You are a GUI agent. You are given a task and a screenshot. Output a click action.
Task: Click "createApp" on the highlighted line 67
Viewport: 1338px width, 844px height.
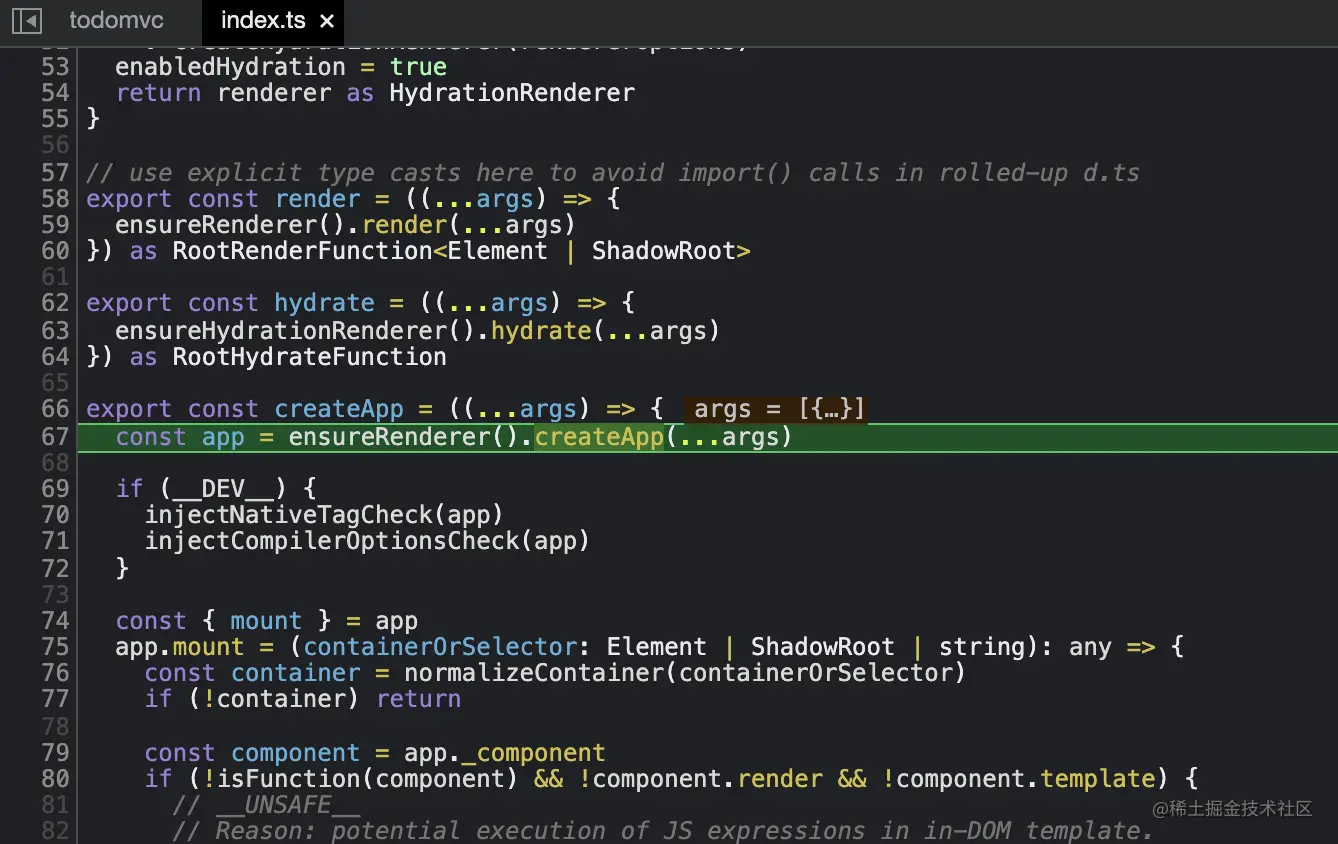click(x=599, y=437)
